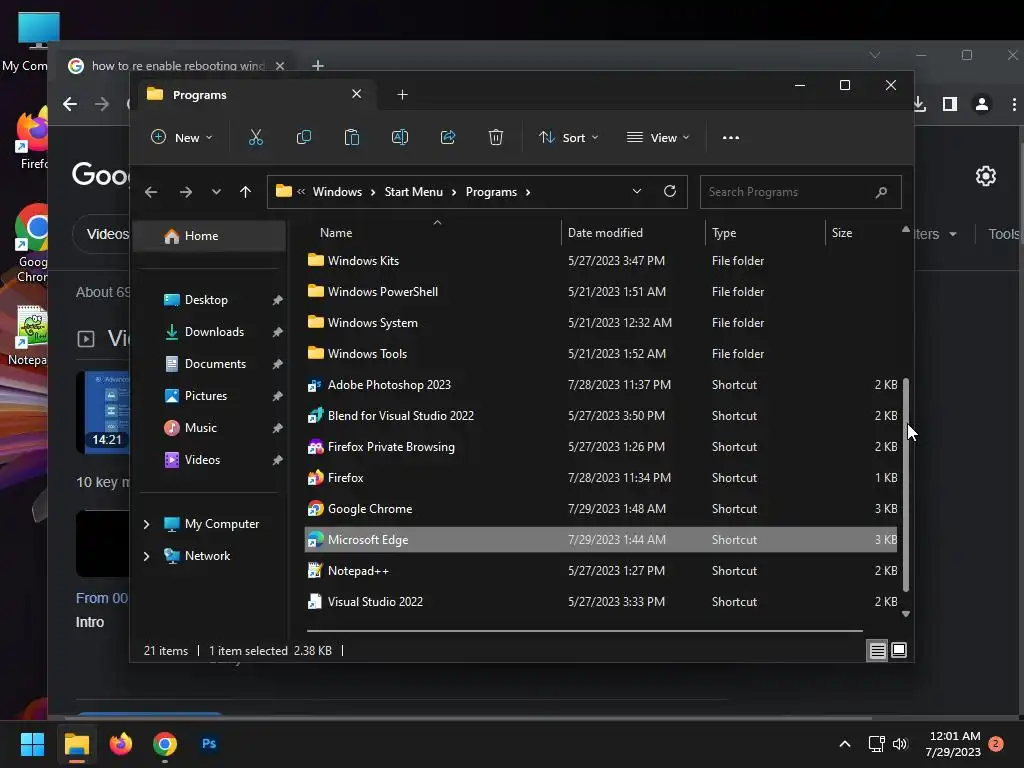
Task: Select the Firefox Private Browsing shortcut
Action: pyautogui.click(x=601, y=447)
